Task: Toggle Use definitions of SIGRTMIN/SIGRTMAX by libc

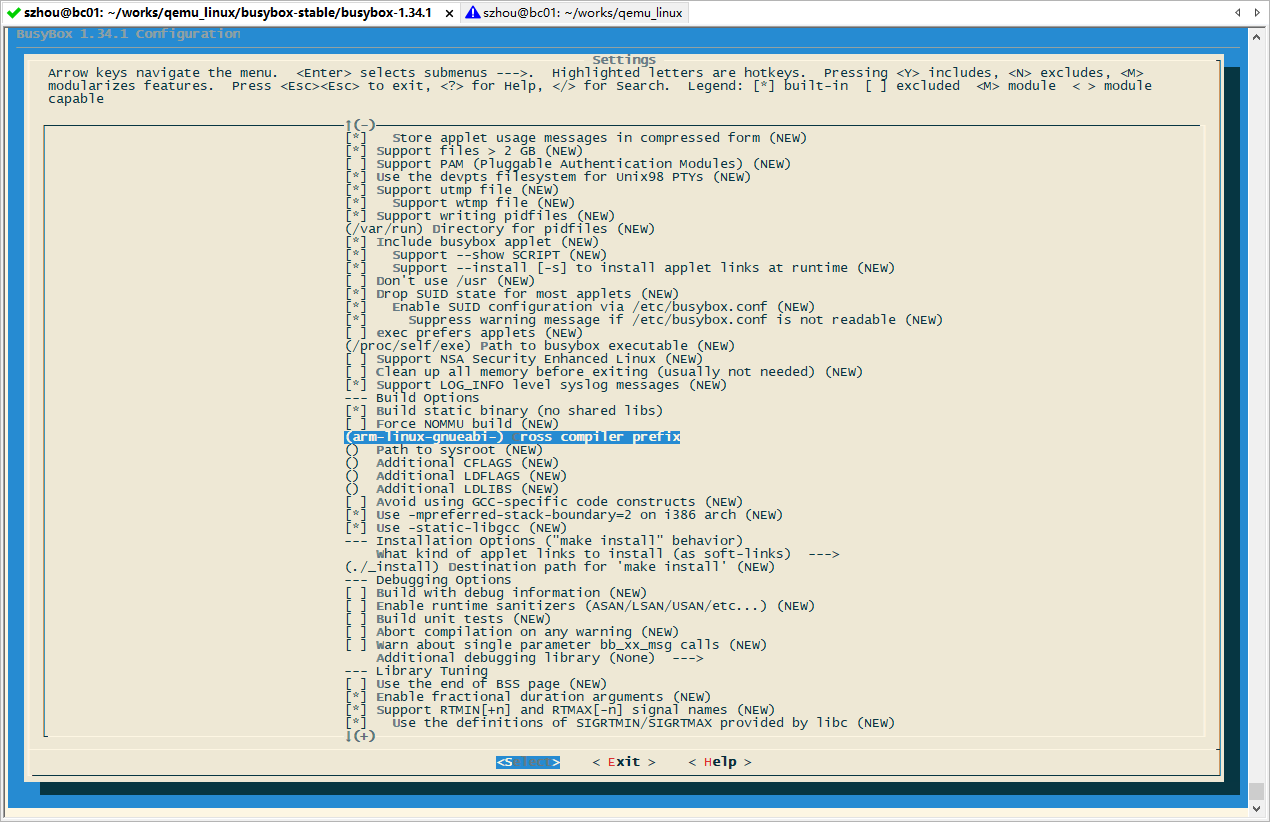Action: point(619,723)
